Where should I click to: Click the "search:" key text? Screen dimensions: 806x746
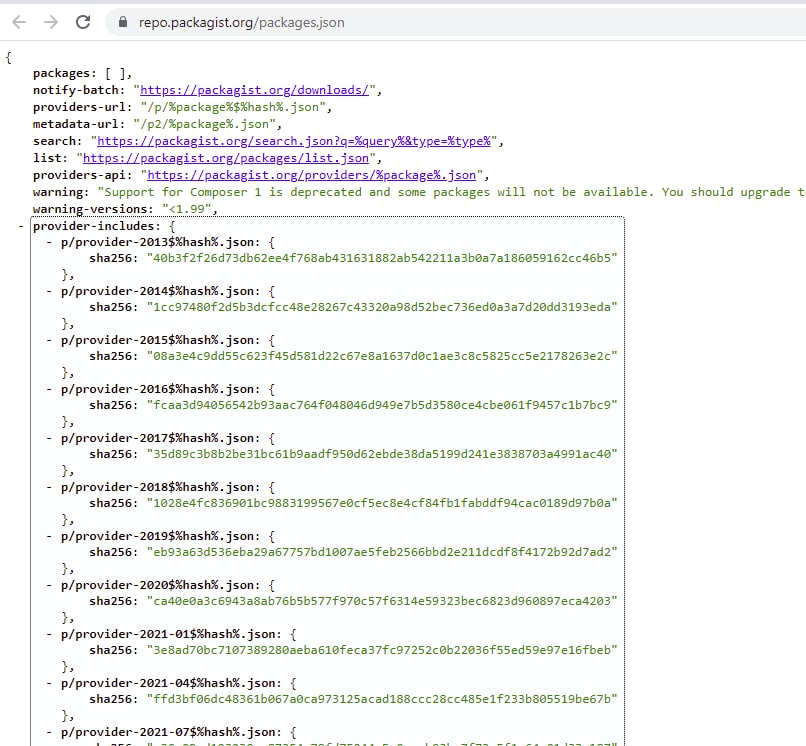pyautogui.click(x=57, y=141)
